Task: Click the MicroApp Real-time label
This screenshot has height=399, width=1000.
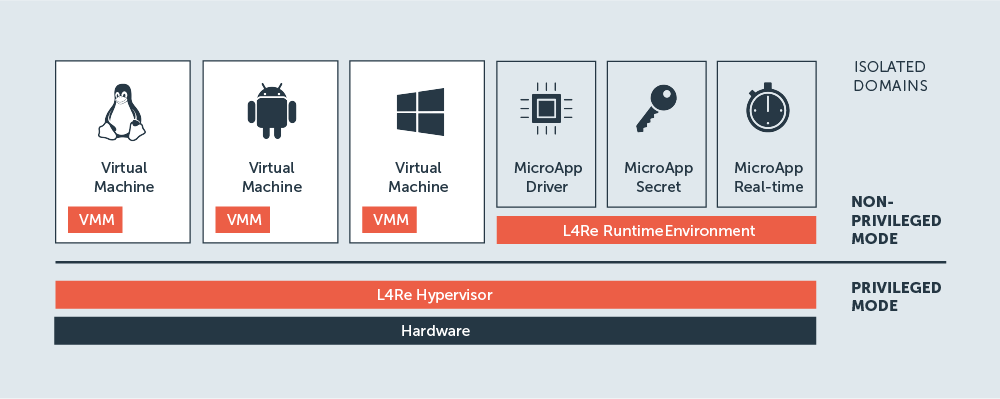Action: (x=768, y=177)
